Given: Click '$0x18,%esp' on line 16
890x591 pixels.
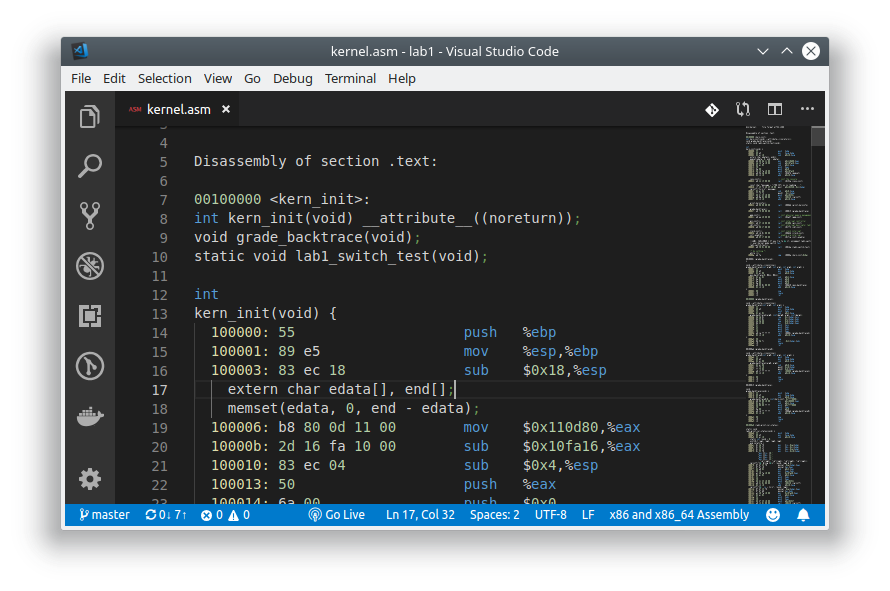Looking at the screenshot, I should point(564,370).
